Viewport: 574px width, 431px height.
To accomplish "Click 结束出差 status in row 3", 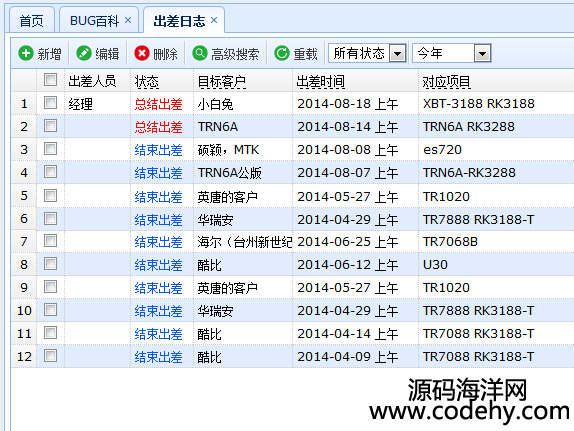I will (158, 150).
